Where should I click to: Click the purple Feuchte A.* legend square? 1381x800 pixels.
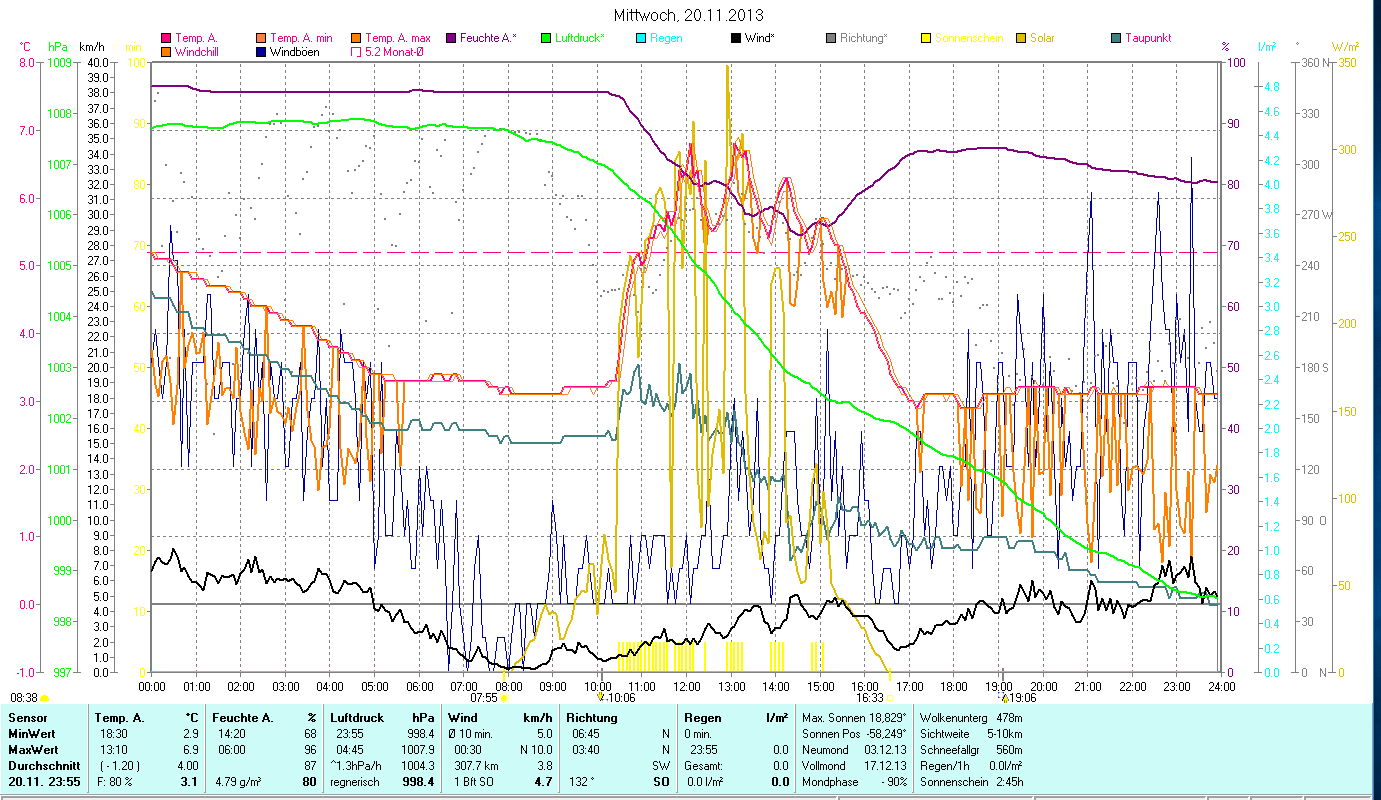coord(450,39)
